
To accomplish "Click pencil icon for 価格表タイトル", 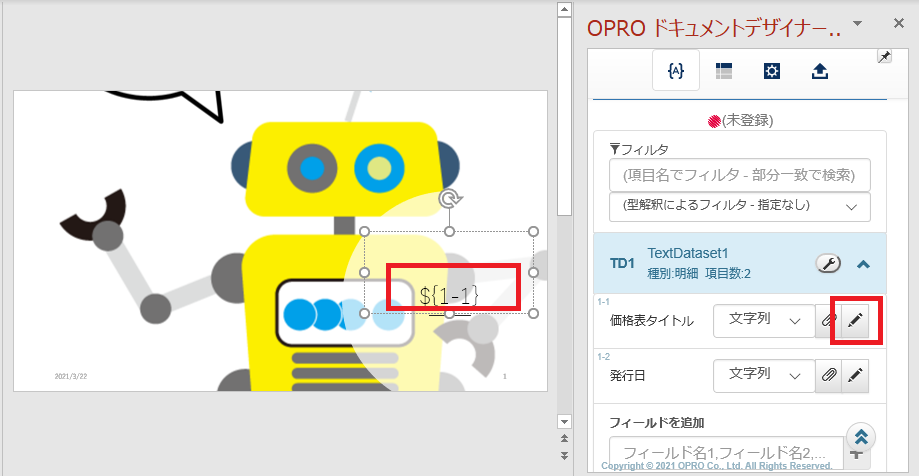I will (855, 321).
